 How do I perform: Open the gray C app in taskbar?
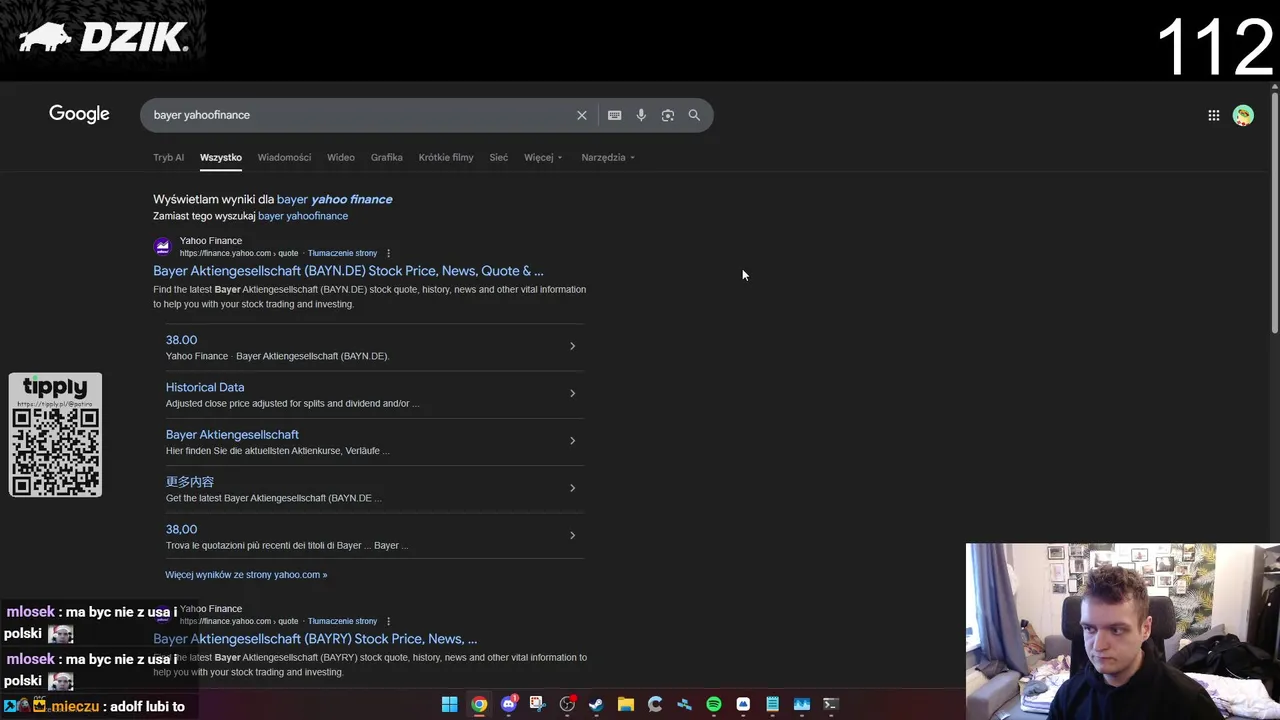[655, 705]
